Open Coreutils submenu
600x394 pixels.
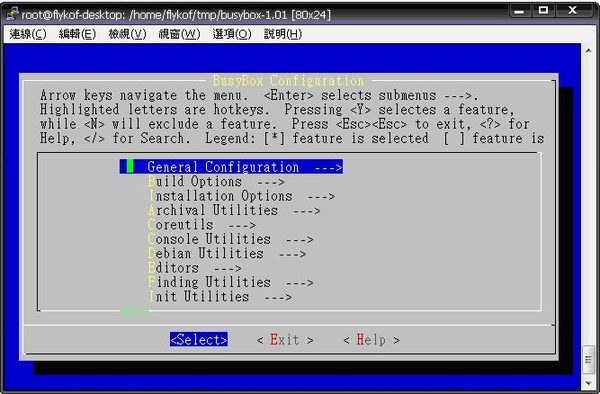coord(202,225)
